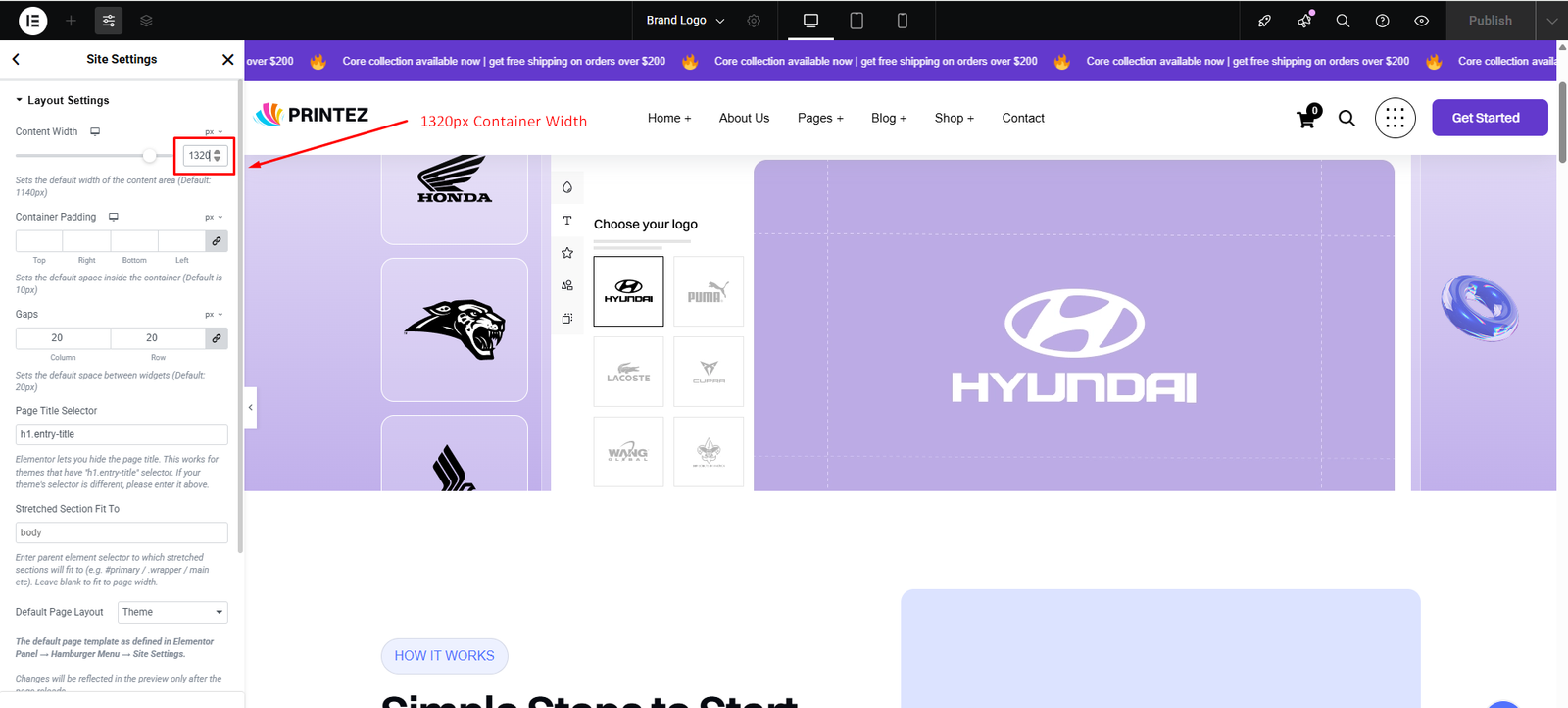The width and height of the screenshot is (1568, 708).
Task: Toggle preview changes eye icon
Action: click(1421, 21)
